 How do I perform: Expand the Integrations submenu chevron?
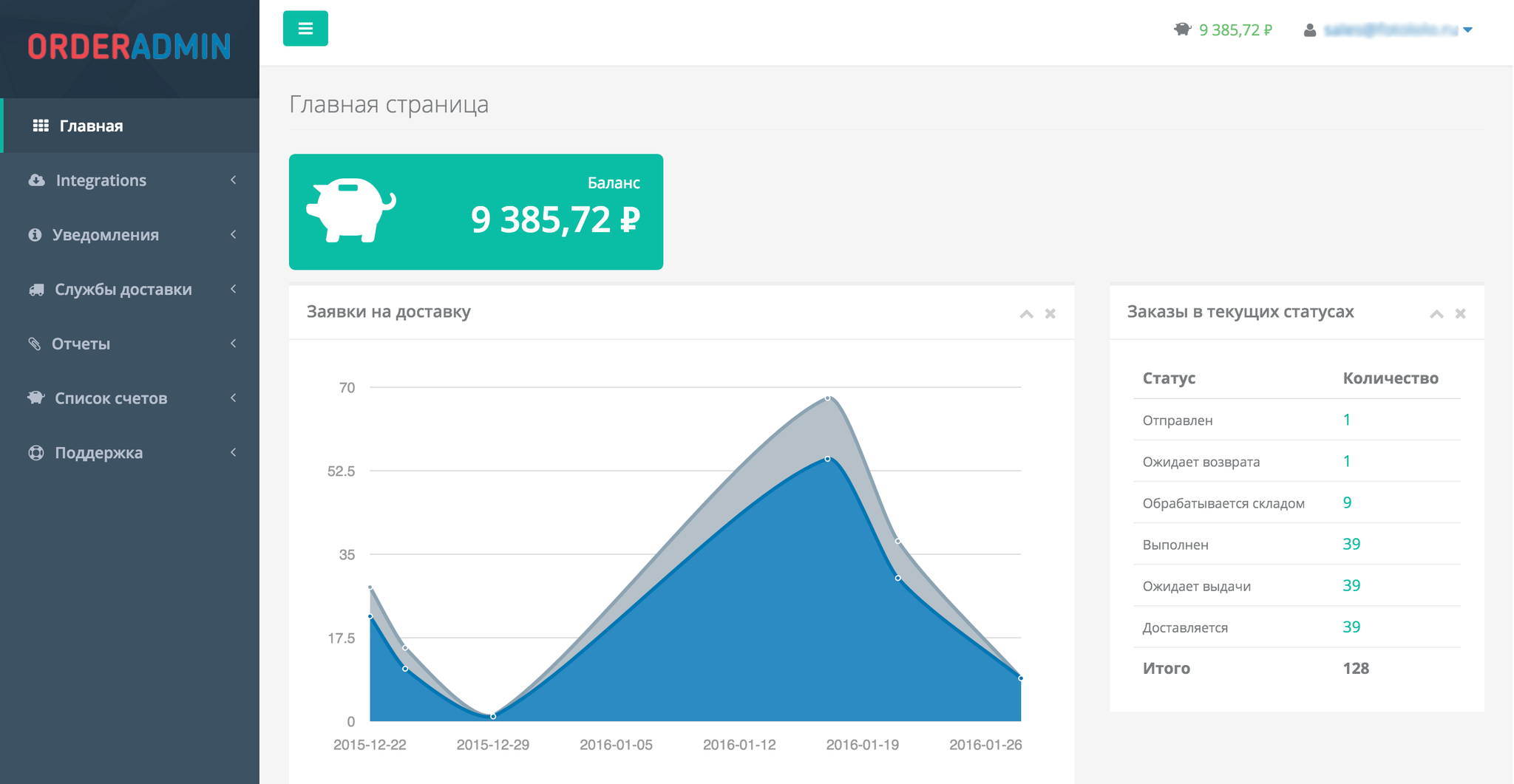(234, 180)
